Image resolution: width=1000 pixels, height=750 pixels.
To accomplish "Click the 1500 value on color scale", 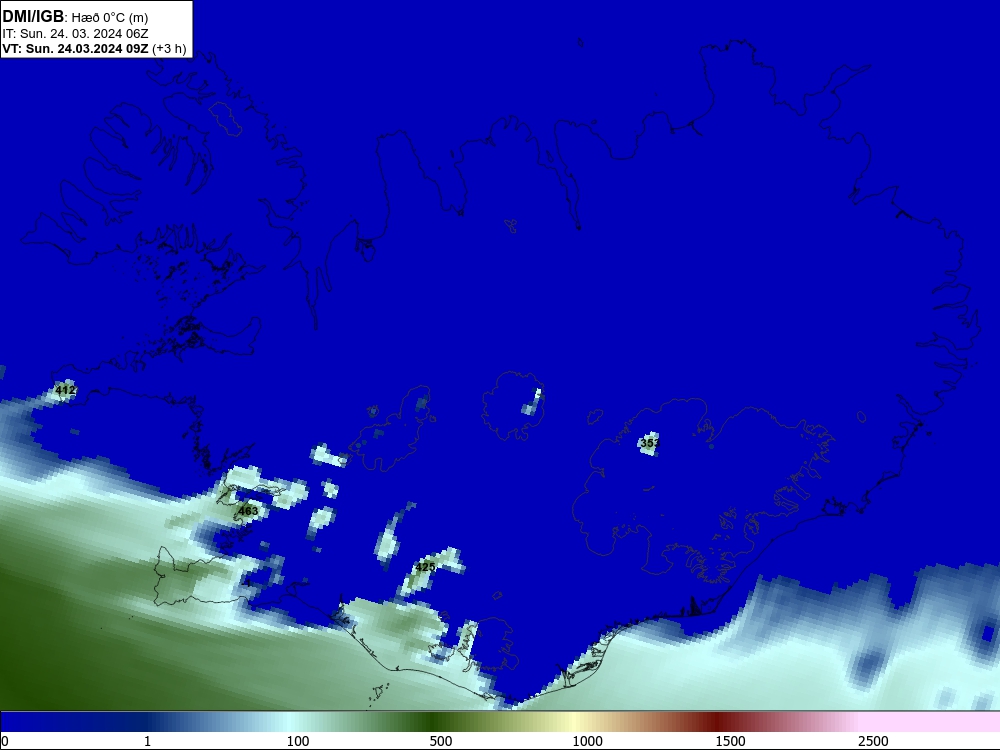I will pyautogui.click(x=730, y=741).
